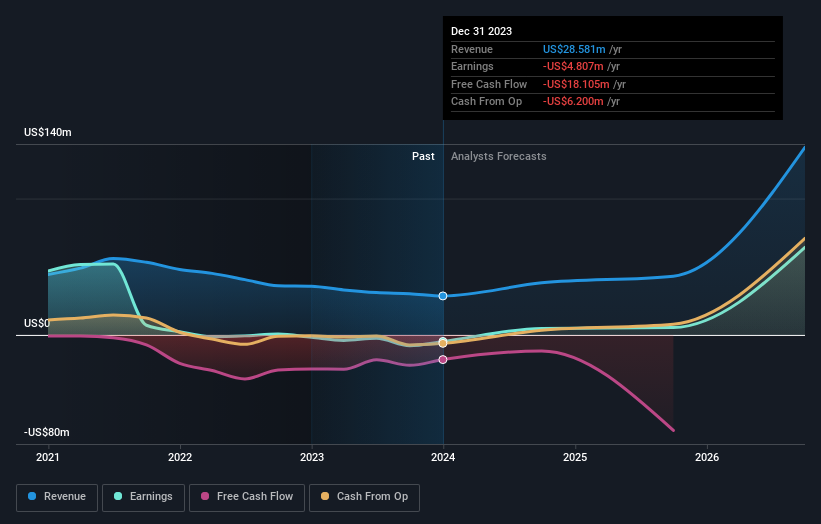Click the US$0 y-axis label
The height and width of the screenshot is (524, 821).
click(x=37, y=323)
